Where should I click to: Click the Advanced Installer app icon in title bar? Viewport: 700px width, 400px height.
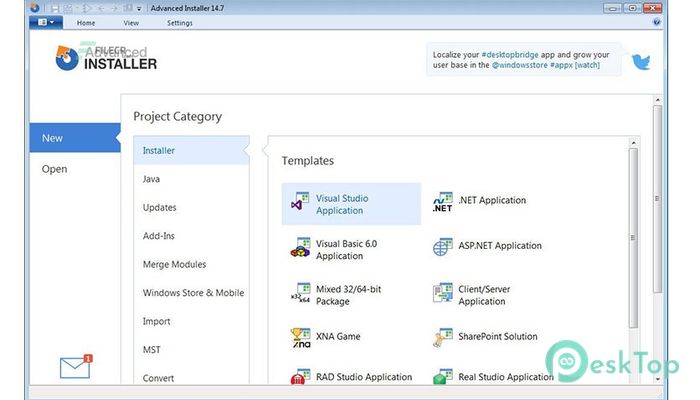[35, 8]
